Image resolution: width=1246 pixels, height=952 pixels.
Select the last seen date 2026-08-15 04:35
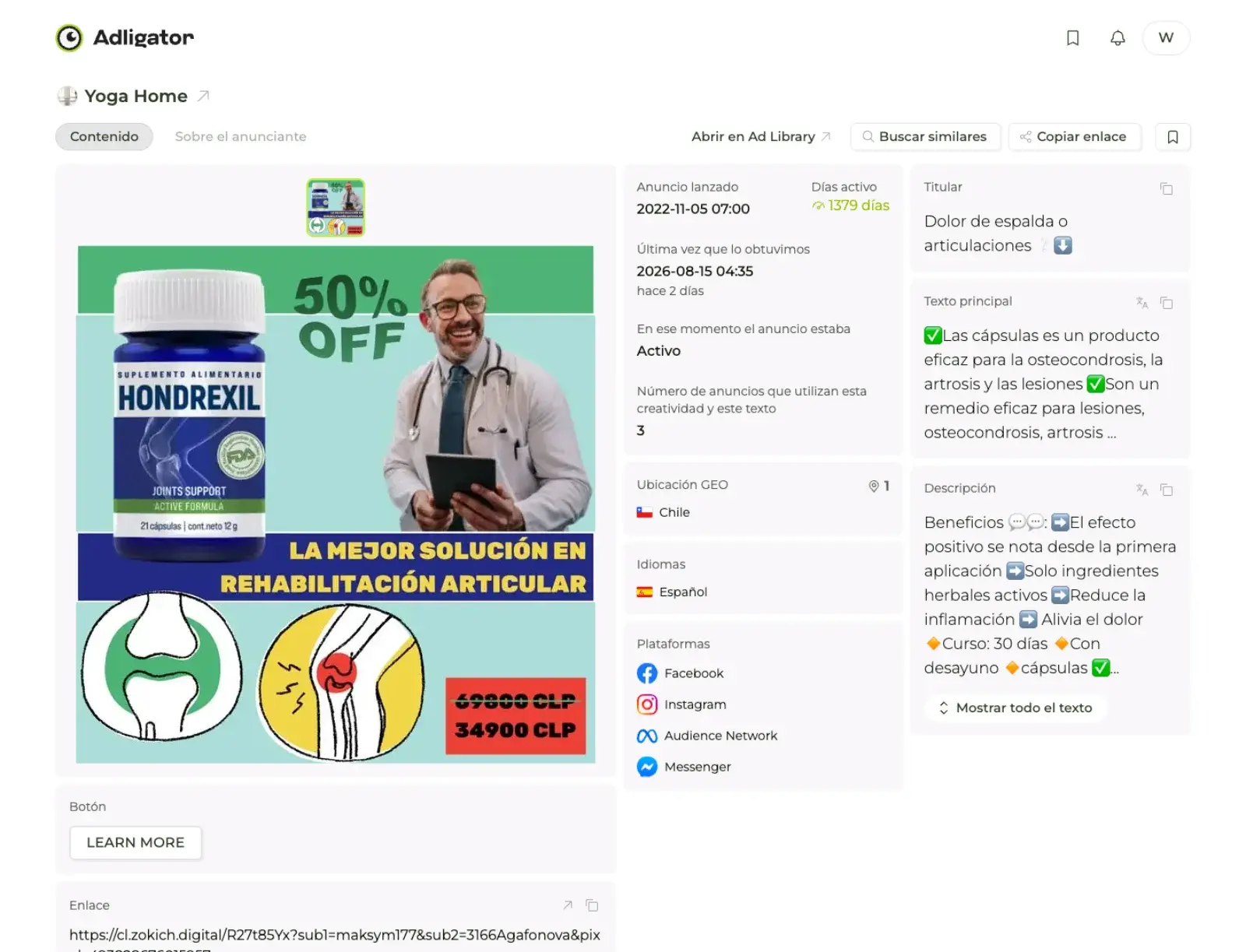[x=695, y=271]
